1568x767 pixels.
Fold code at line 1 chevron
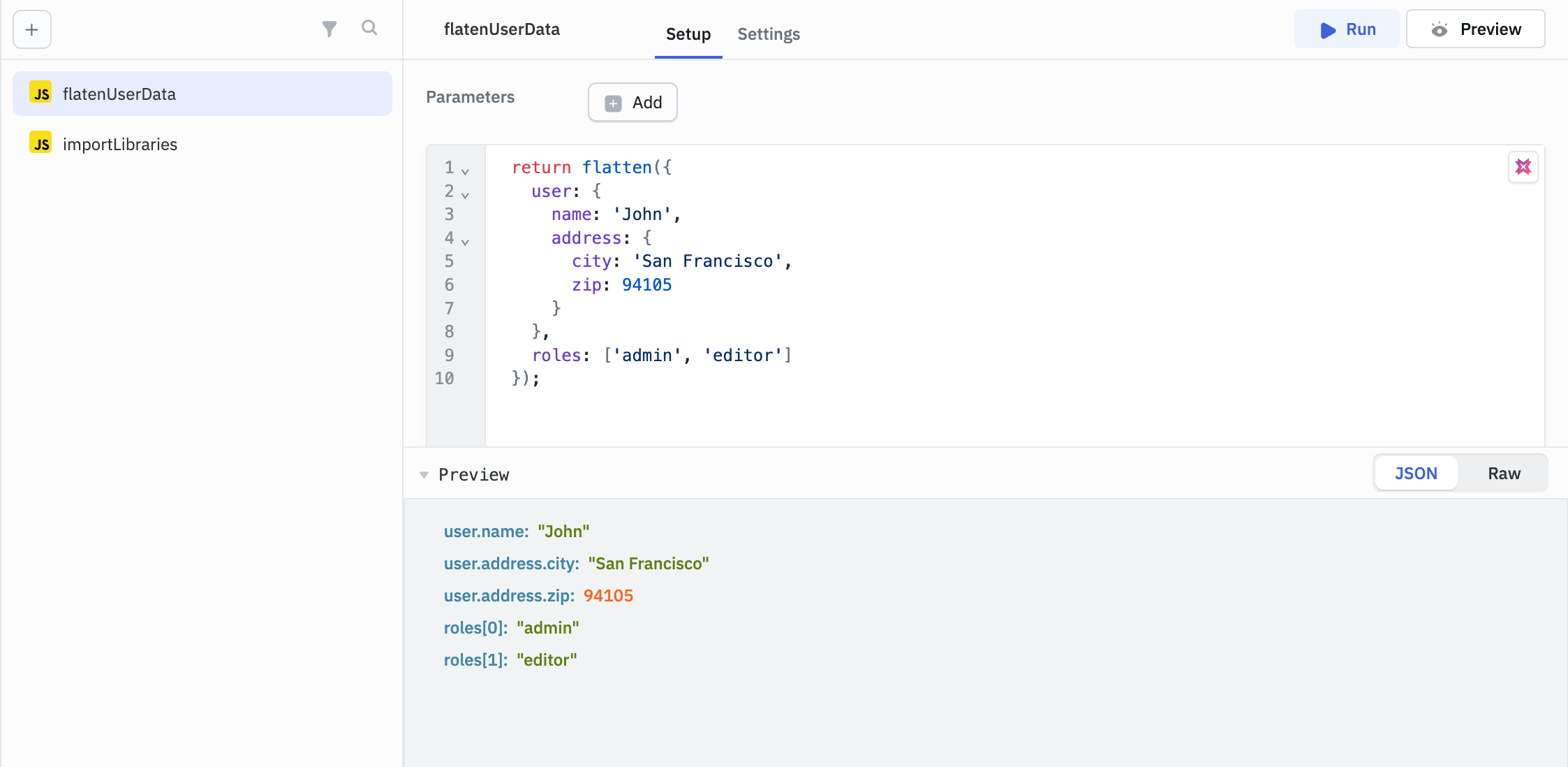[465, 171]
